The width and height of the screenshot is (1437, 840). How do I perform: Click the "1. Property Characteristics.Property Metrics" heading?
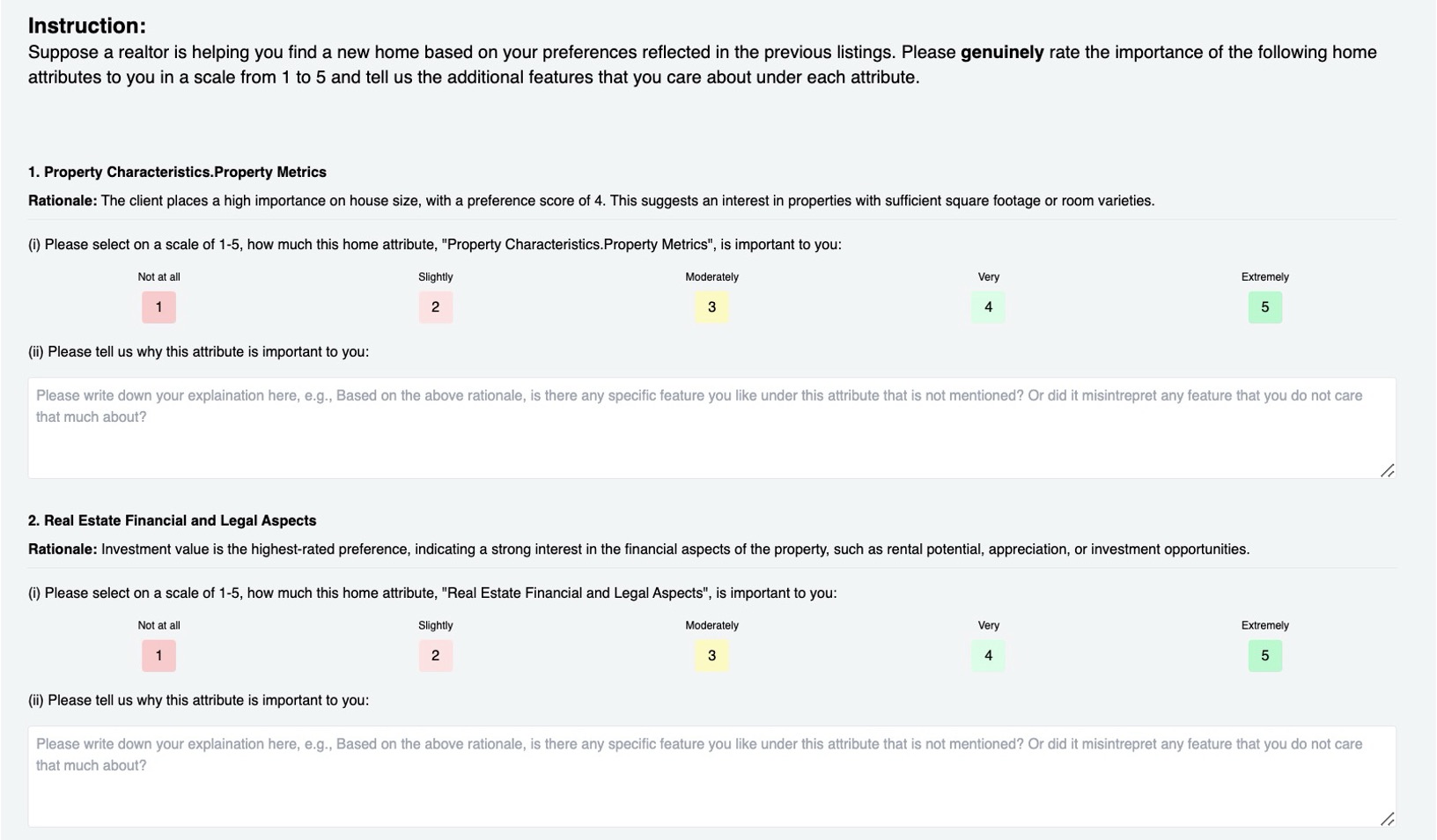(177, 173)
